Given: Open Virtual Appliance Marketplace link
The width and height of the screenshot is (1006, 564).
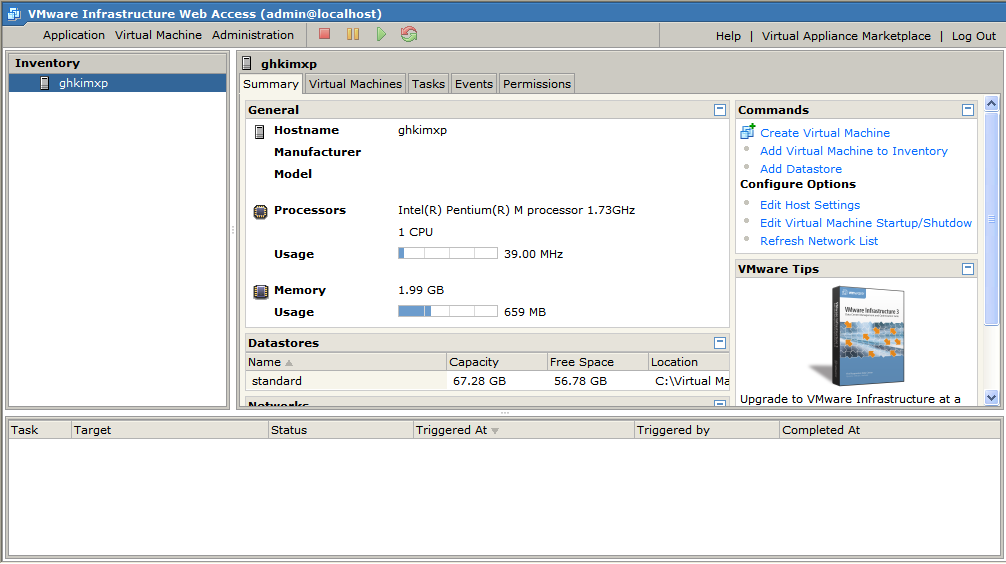Looking at the screenshot, I should tap(846, 36).
